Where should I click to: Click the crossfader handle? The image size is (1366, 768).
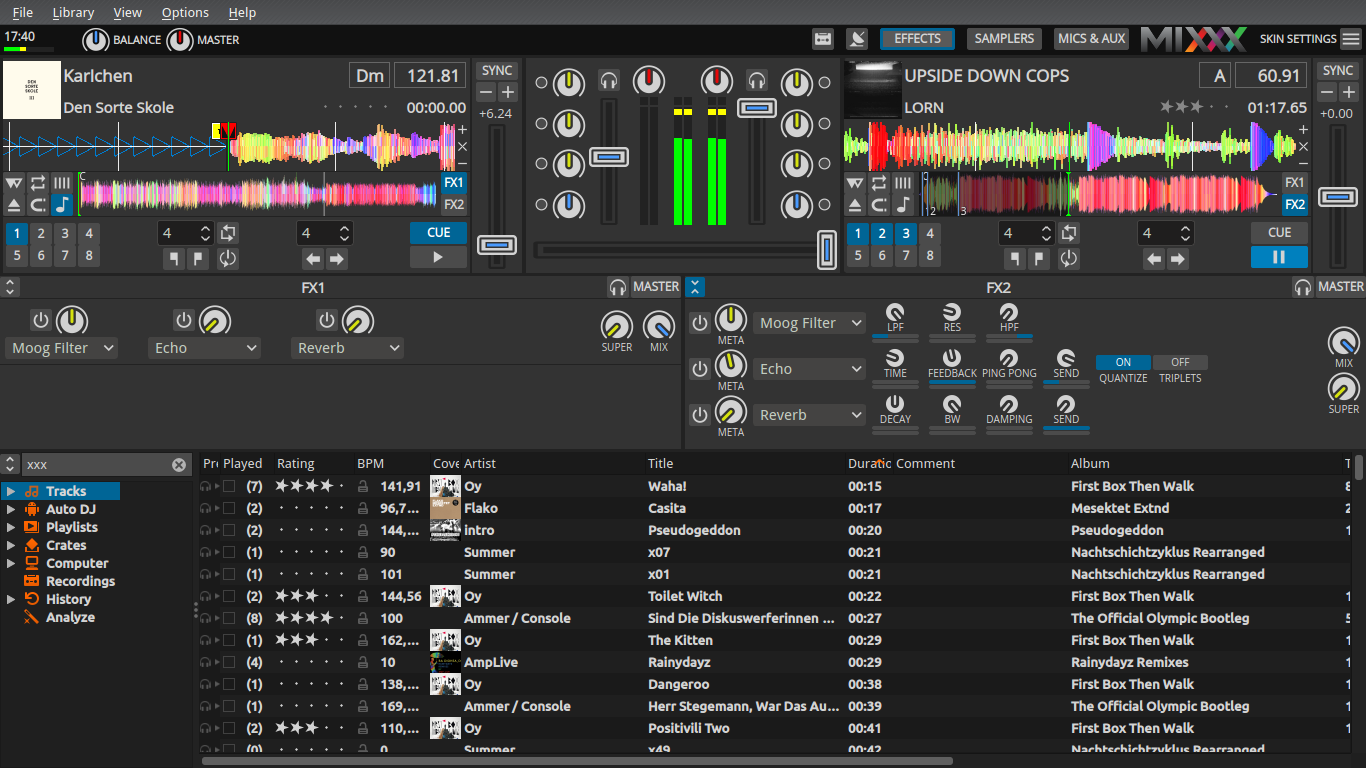click(826, 249)
